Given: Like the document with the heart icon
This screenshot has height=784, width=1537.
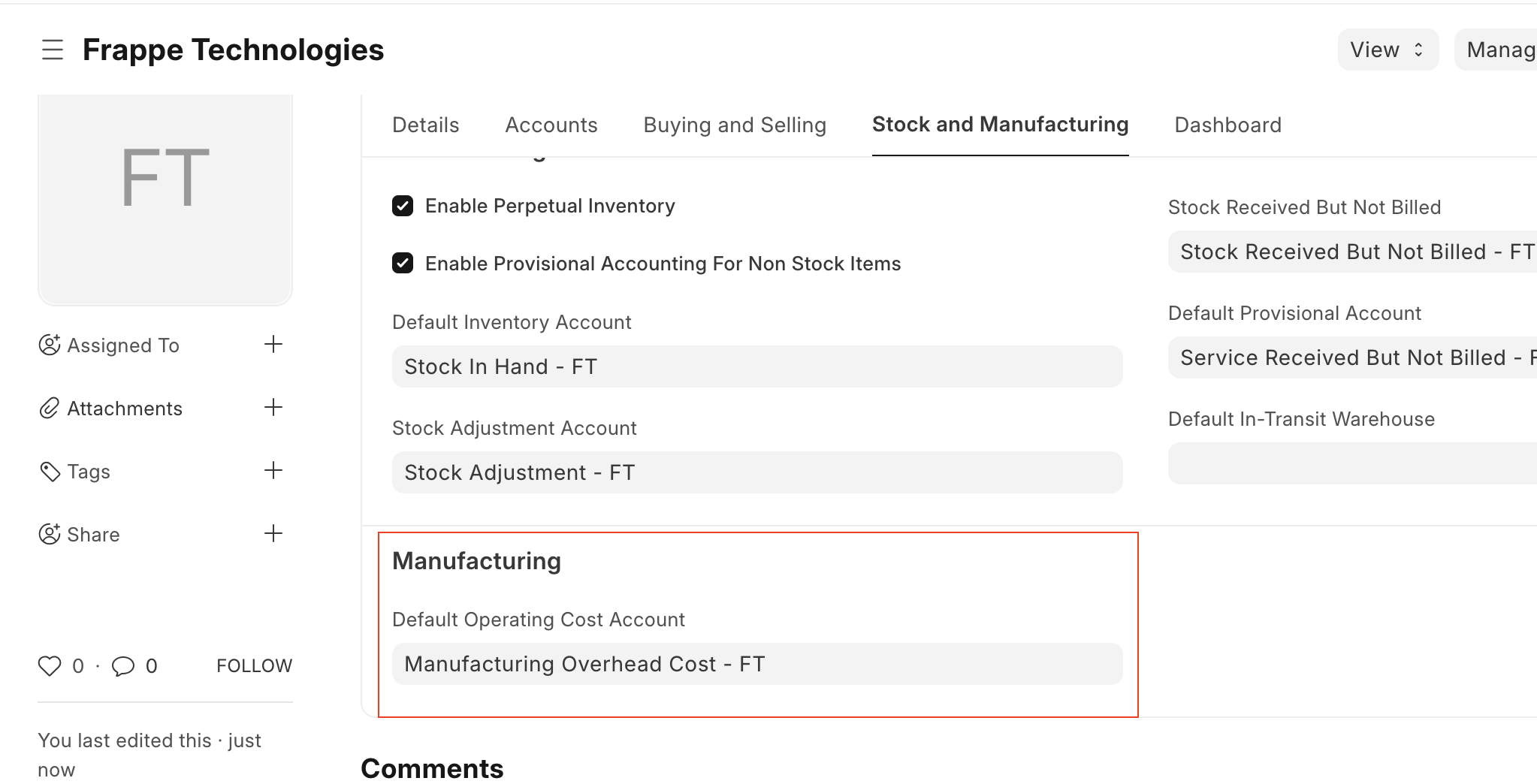Looking at the screenshot, I should [50, 666].
